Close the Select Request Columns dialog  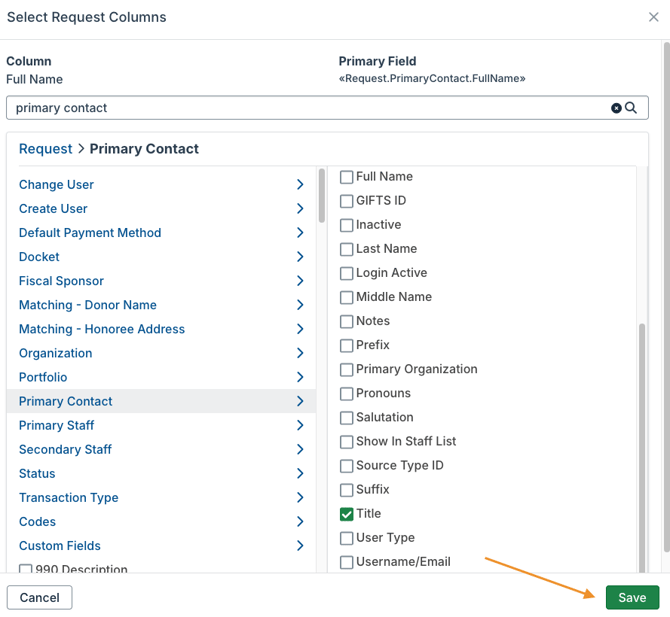654,17
